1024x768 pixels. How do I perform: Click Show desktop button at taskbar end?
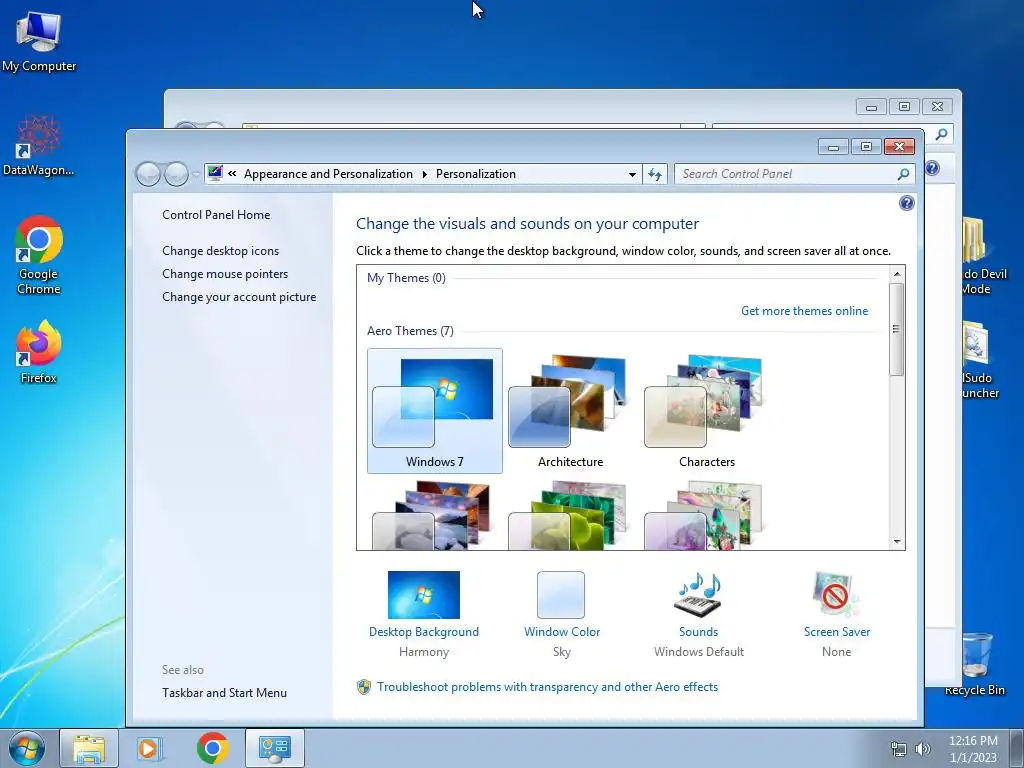click(1017, 748)
